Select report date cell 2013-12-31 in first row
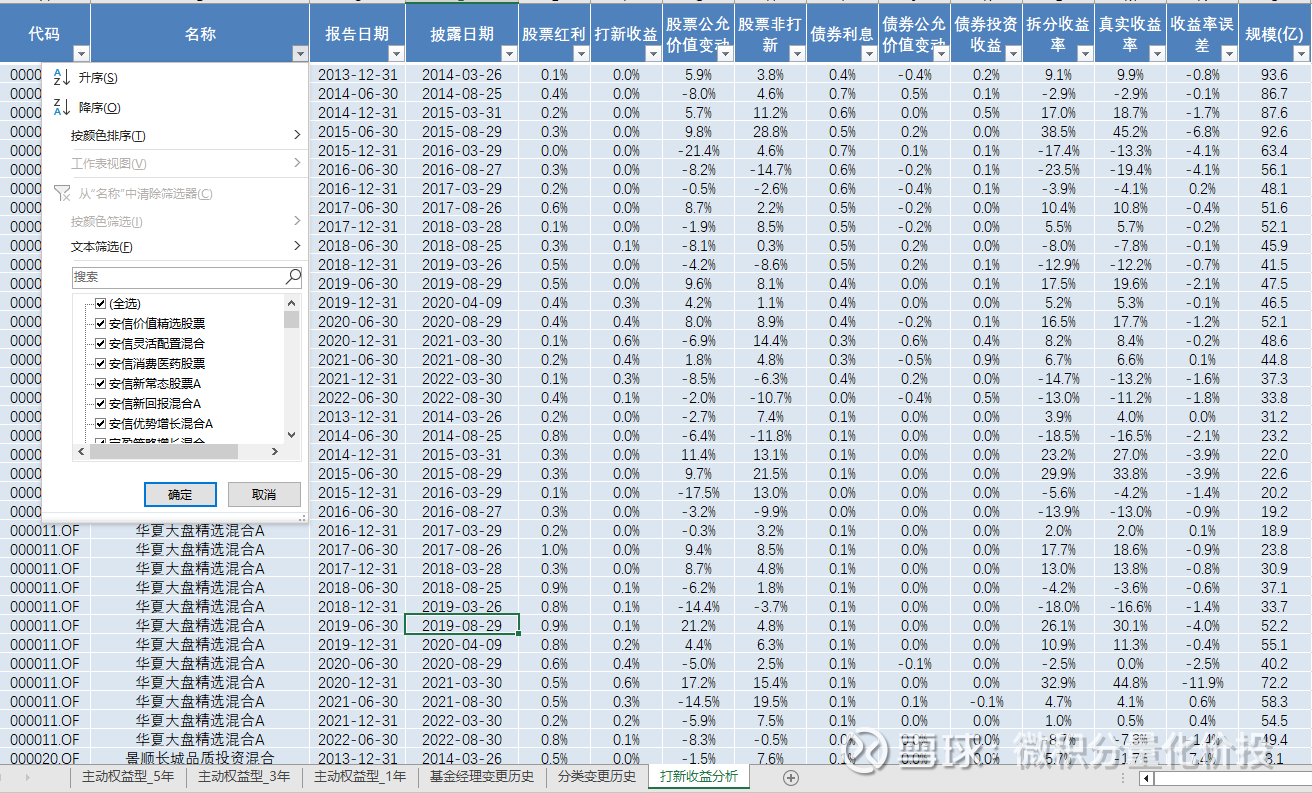The height and width of the screenshot is (793, 1312). pyautogui.click(x=357, y=74)
